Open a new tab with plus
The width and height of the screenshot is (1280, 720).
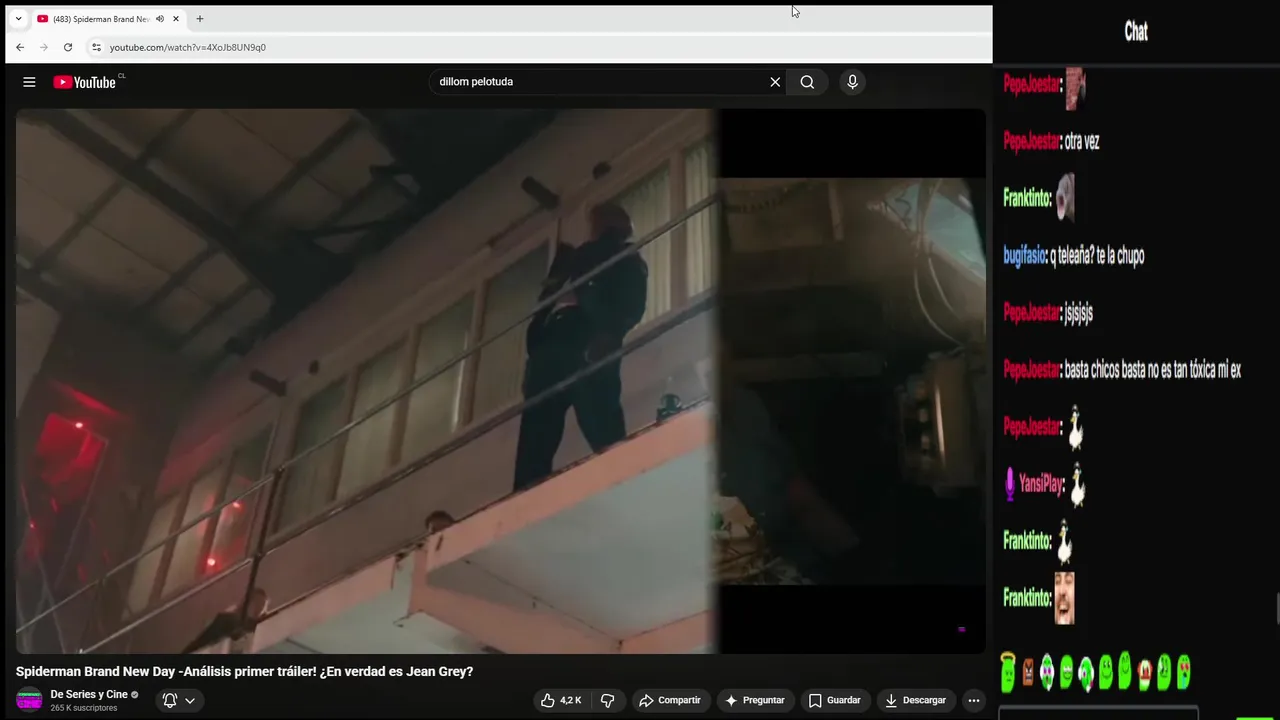click(200, 19)
